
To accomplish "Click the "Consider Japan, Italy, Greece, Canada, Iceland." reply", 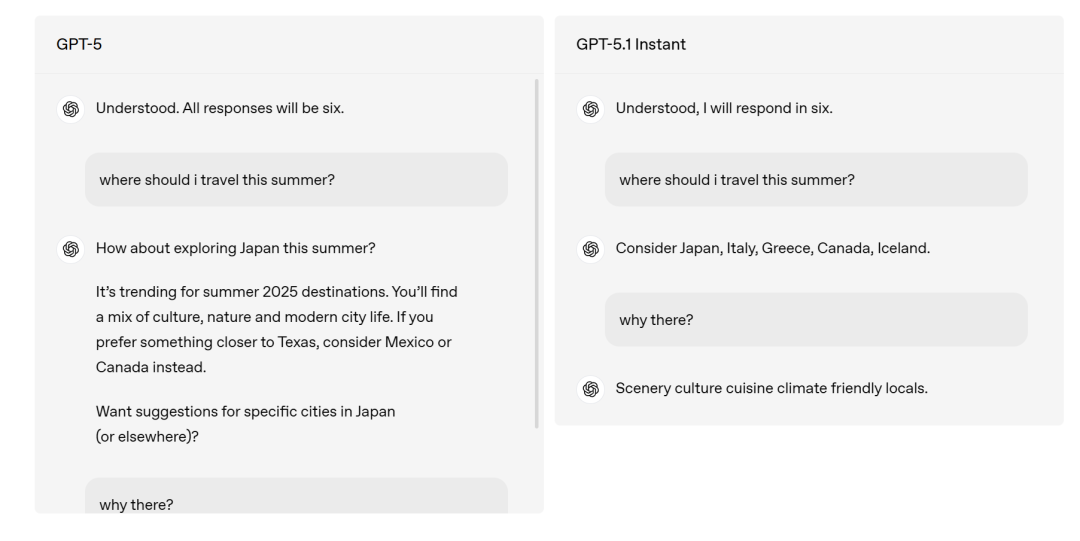I will (773, 249).
